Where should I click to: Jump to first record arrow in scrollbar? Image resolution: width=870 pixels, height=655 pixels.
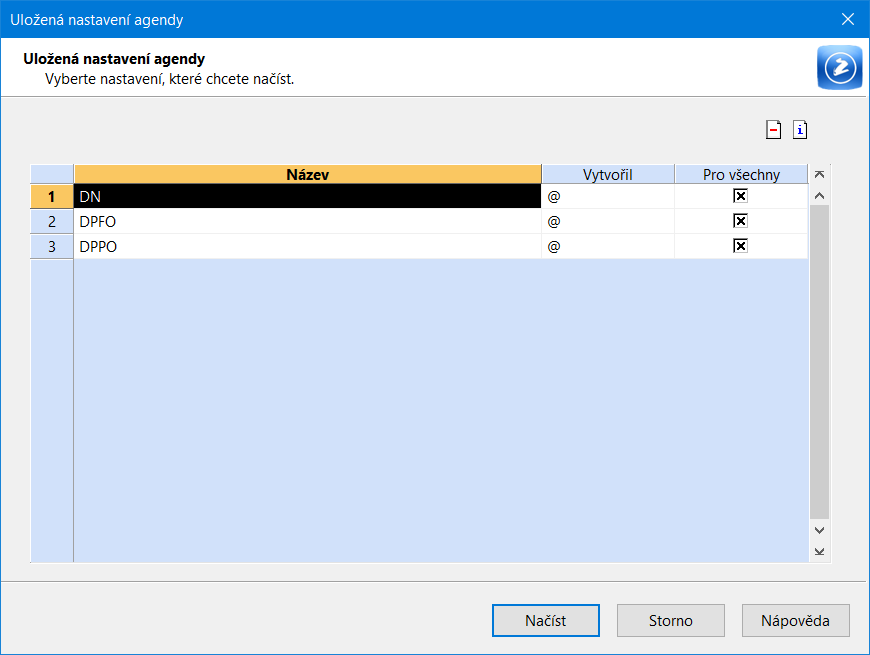(x=819, y=175)
